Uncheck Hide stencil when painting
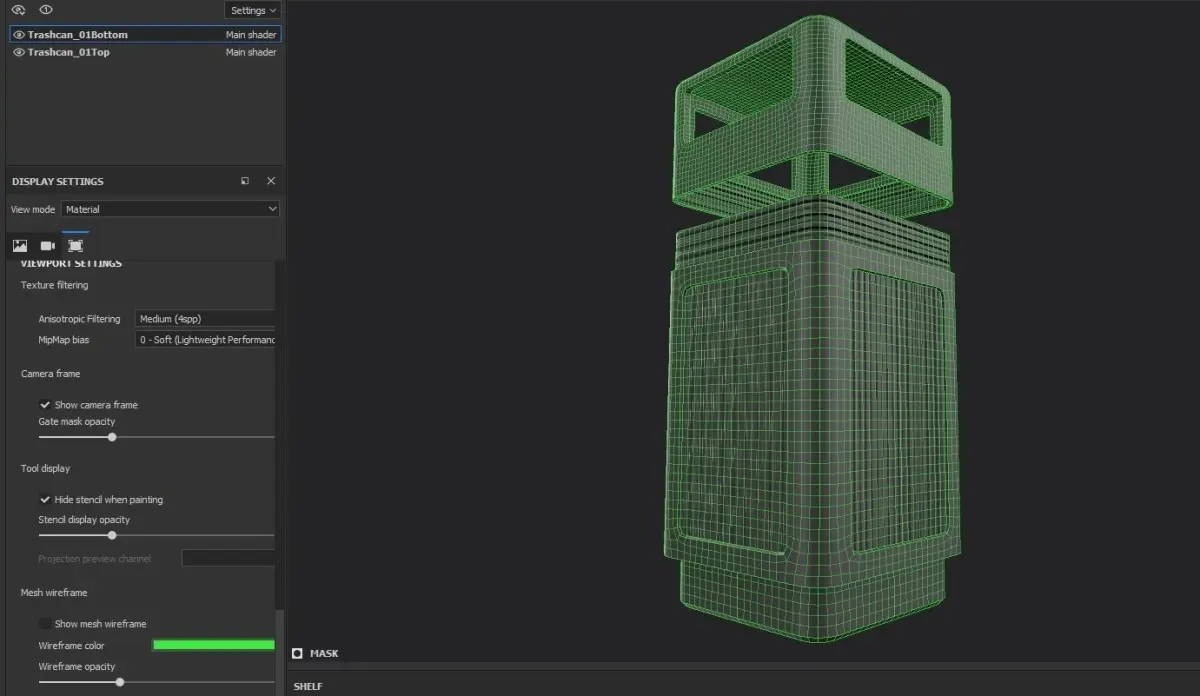The image size is (1200, 696). [x=45, y=499]
